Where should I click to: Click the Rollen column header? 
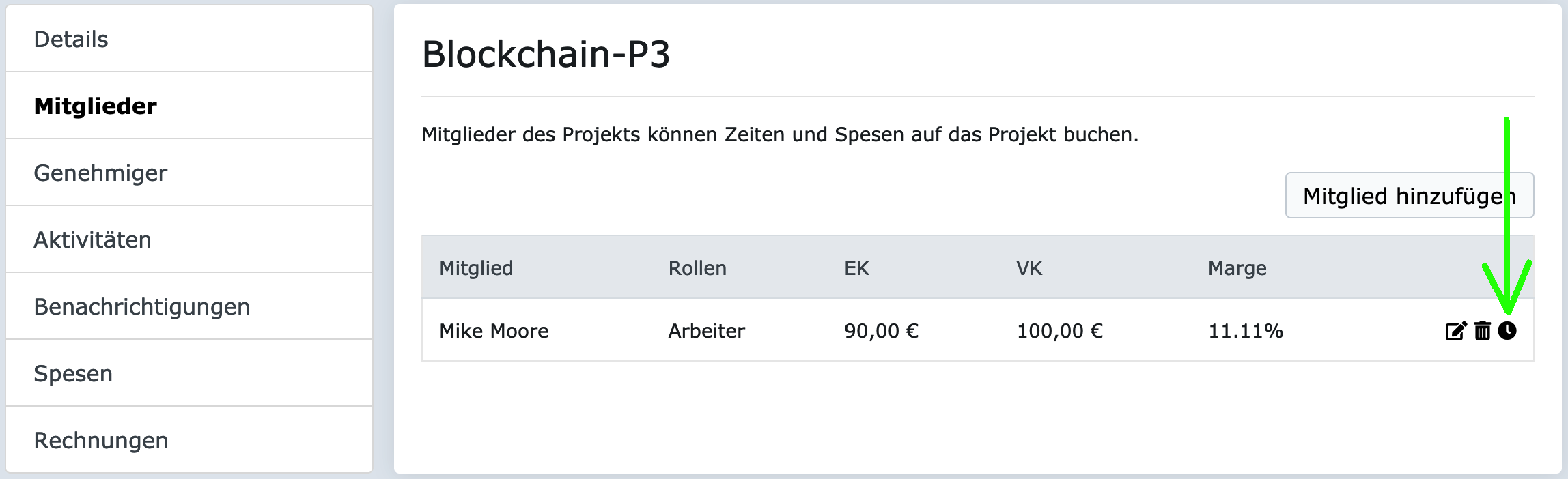(x=697, y=268)
